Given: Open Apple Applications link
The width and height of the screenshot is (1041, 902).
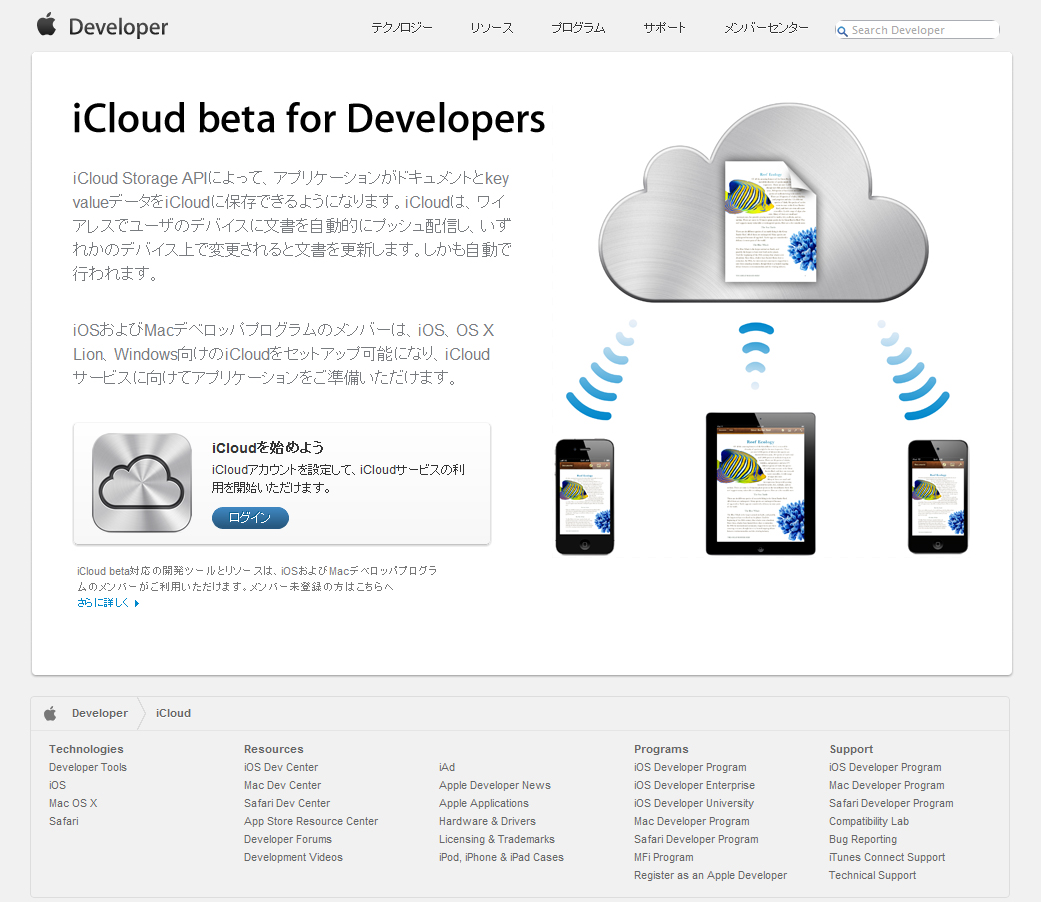Looking at the screenshot, I should coord(484,803).
